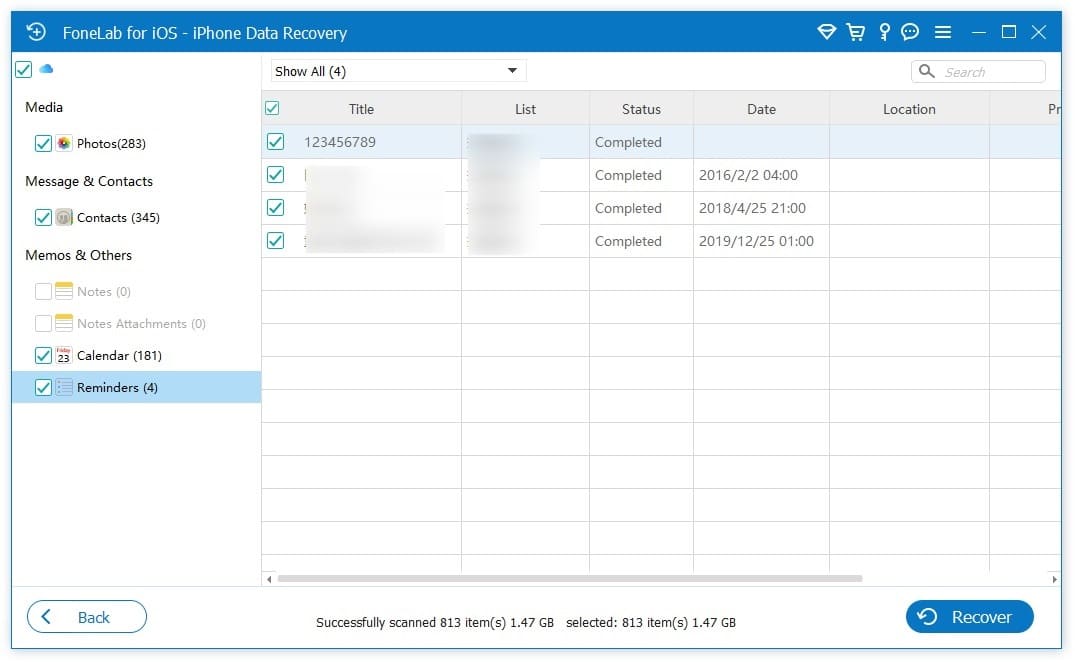This screenshot has width=1075, height=662.
Task: Click the Recover button
Action: tap(969, 617)
